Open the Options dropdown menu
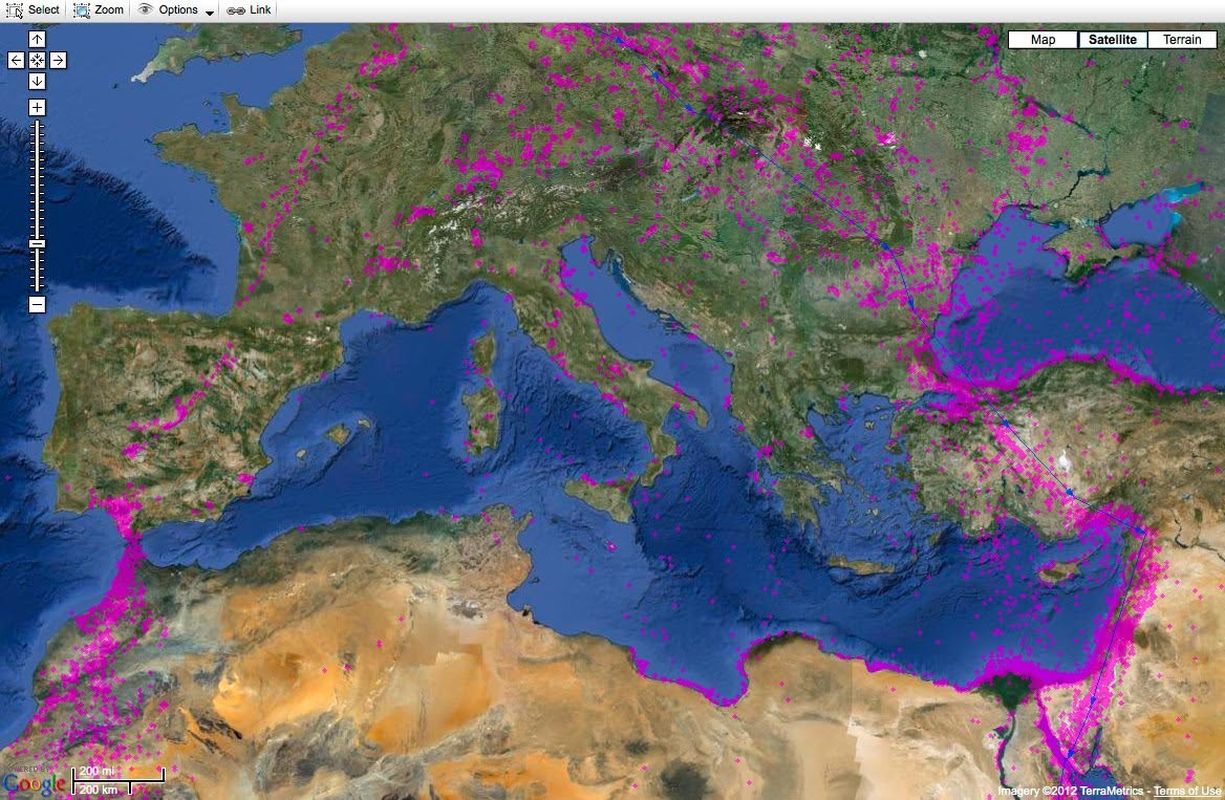Image resolution: width=1225 pixels, height=800 pixels. coord(175,10)
